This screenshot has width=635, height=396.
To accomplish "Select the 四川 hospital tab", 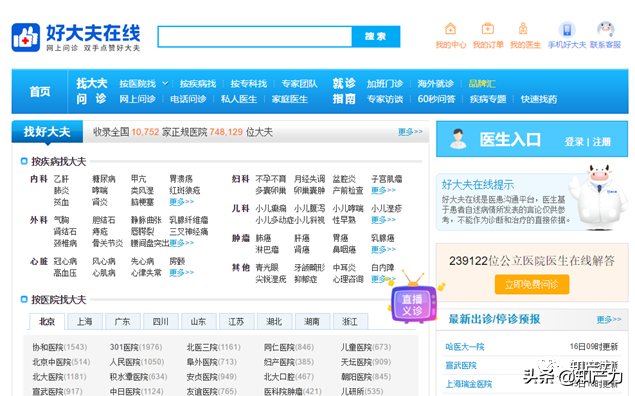I will coord(161,321).
